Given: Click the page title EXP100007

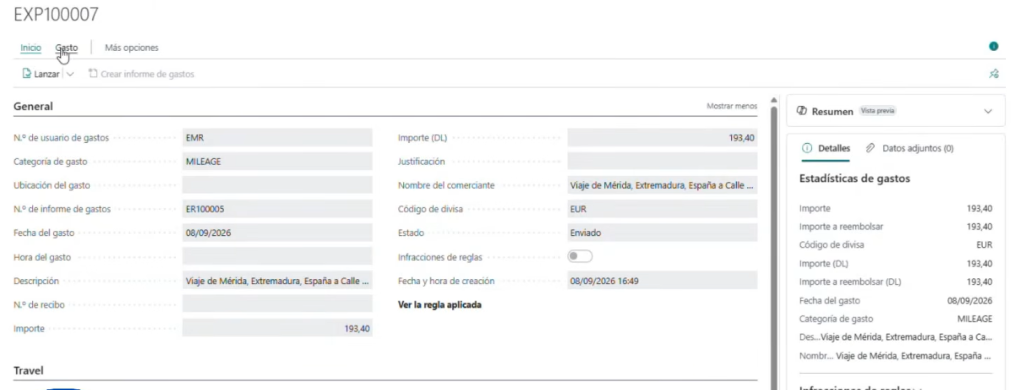Looking at the screenshot, I should [x=56, y=14].
